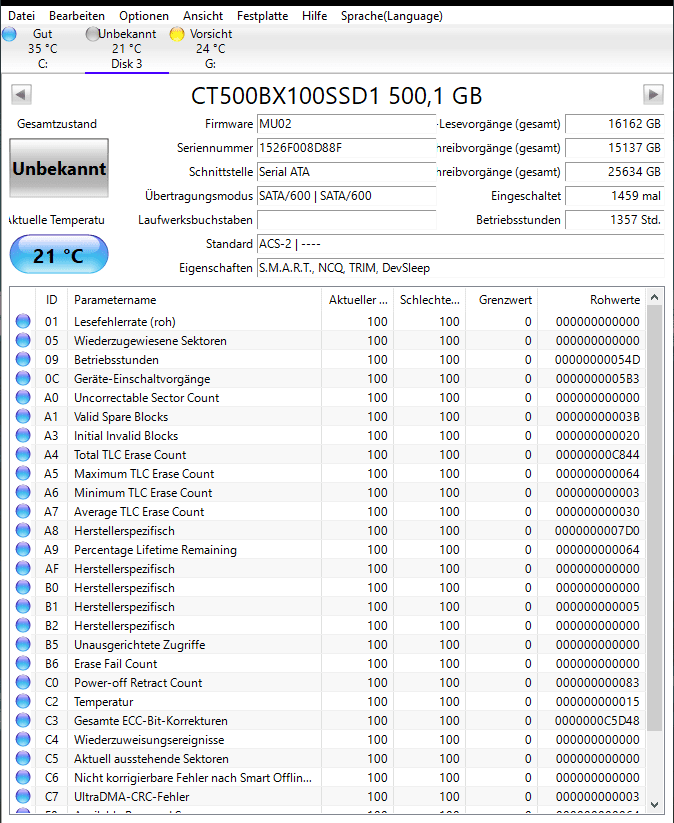674x823 pixels.
Task: Click status icon of Total TLC Erase Count
Action: (23, 454)
